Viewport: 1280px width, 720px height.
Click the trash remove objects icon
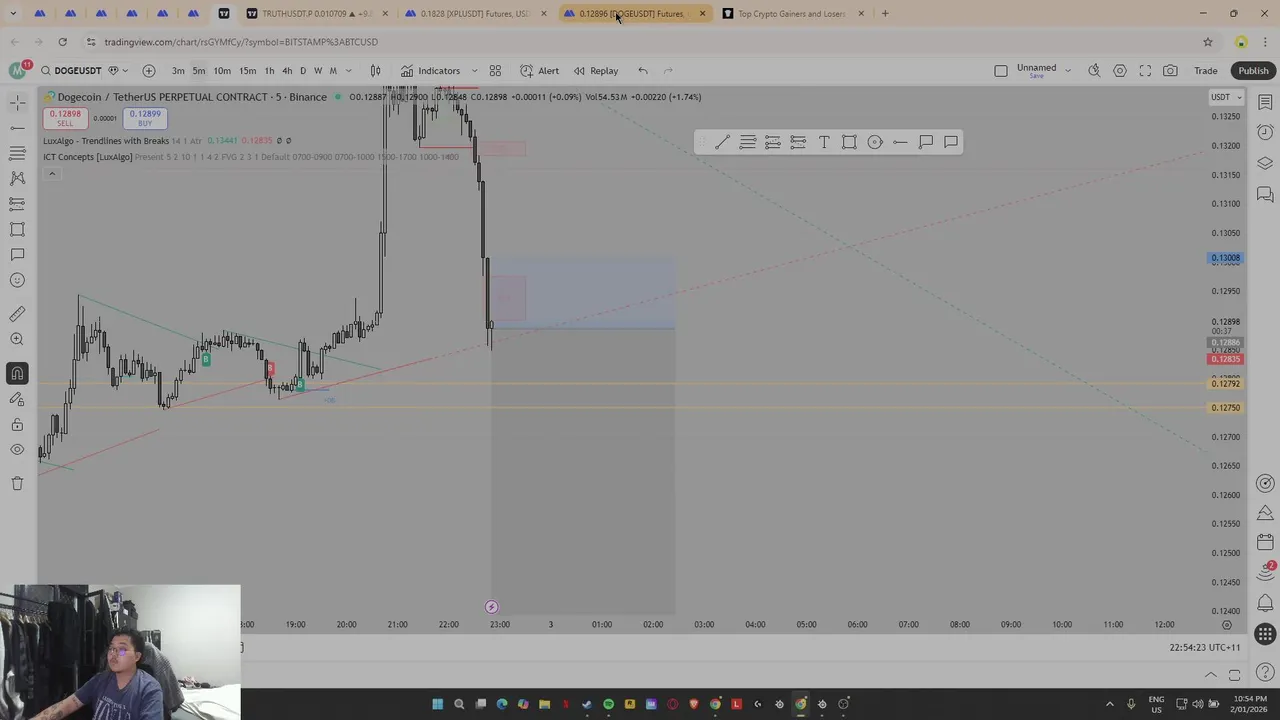(17, 483)
